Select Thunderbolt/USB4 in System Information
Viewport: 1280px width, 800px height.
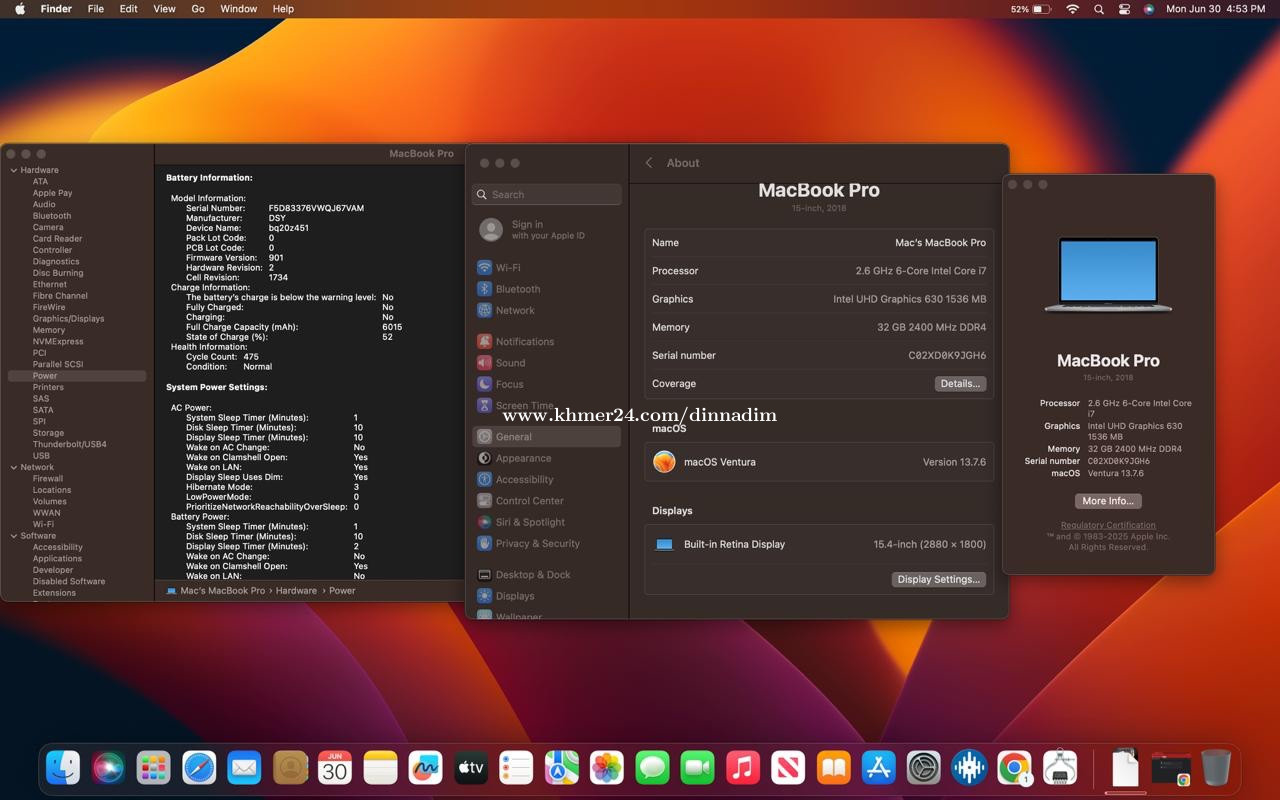click(70, 444)
